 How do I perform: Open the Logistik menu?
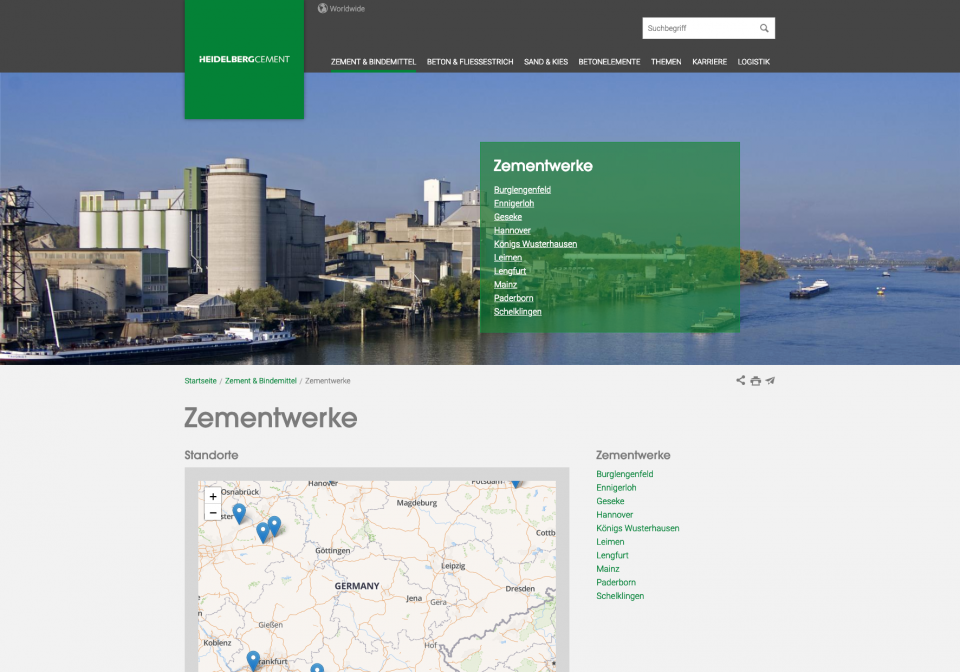tap(754, 62)
